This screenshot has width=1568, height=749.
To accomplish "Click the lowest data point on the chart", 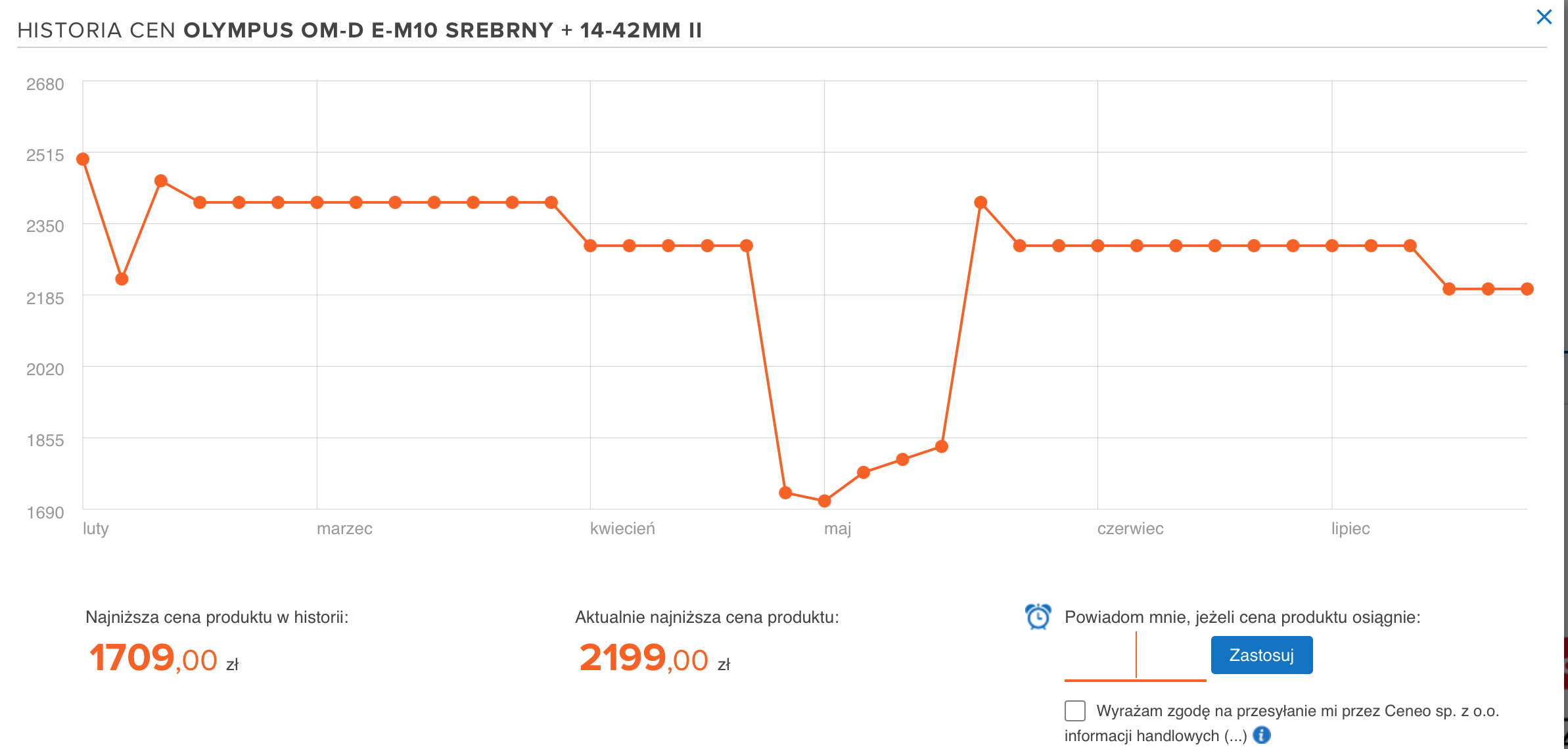I will tap(824, 501).
